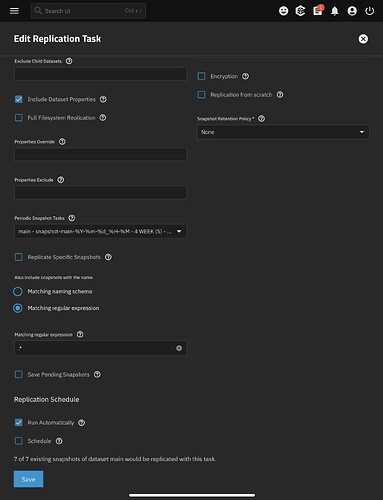383x500 pixels.
Task: Show help for Properties Override
Action: coord(62,142)
